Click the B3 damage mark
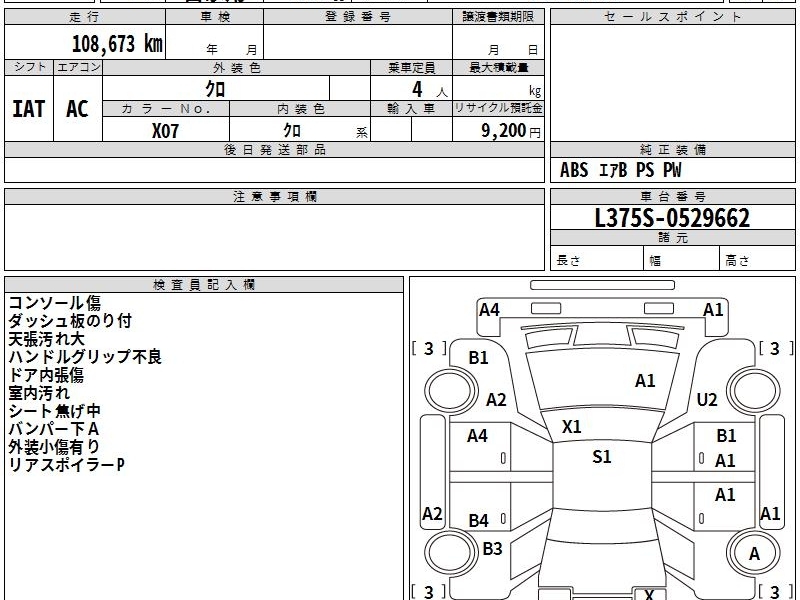 pyautogui.click(x=492, y=548)
